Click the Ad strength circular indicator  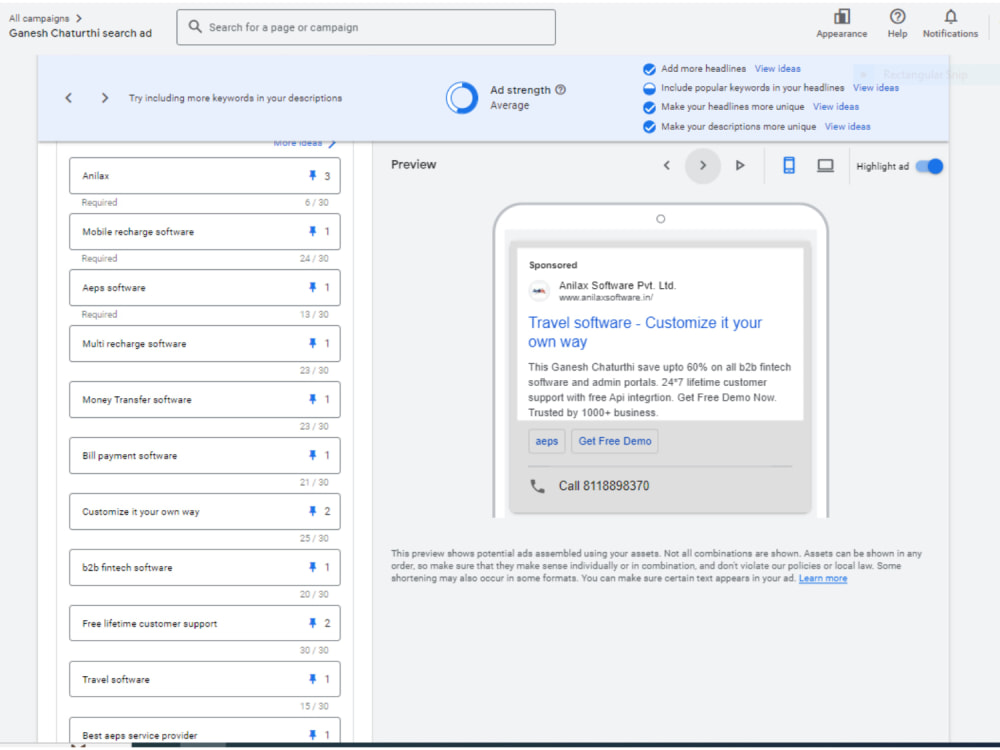[x=462, y=98]
